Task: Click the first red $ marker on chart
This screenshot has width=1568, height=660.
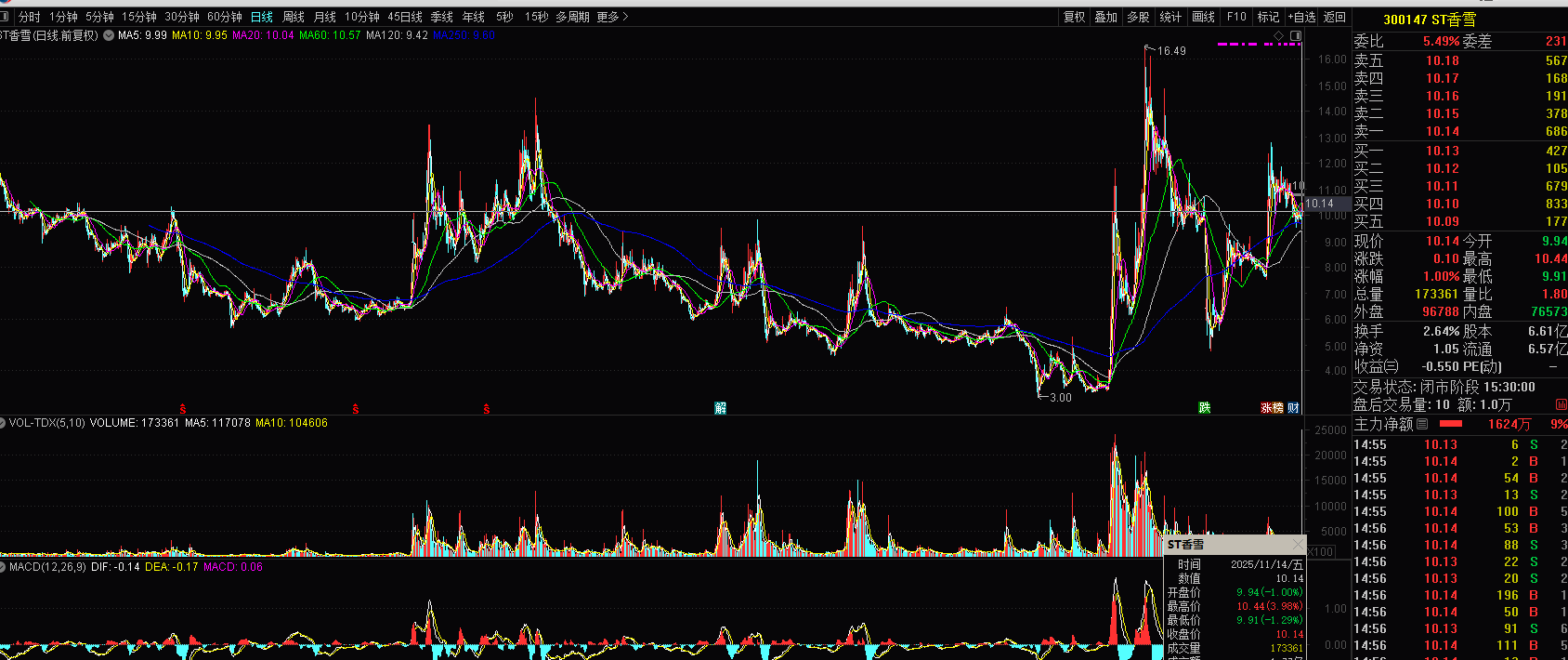Action: tap(183, 409)
